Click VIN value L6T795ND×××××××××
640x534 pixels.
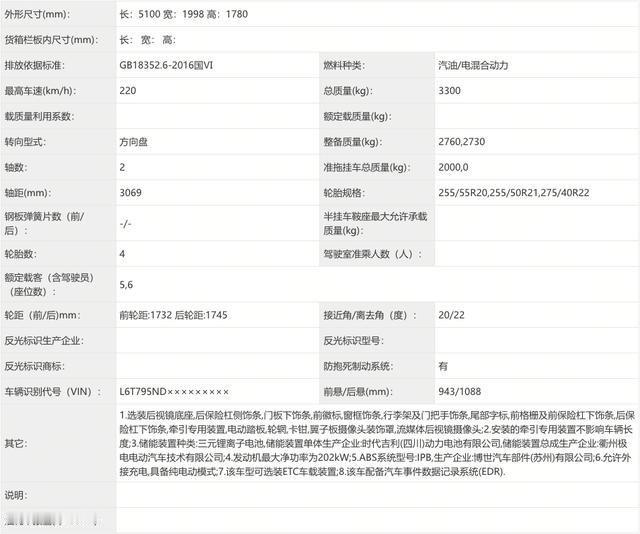[x=174, y=392]
